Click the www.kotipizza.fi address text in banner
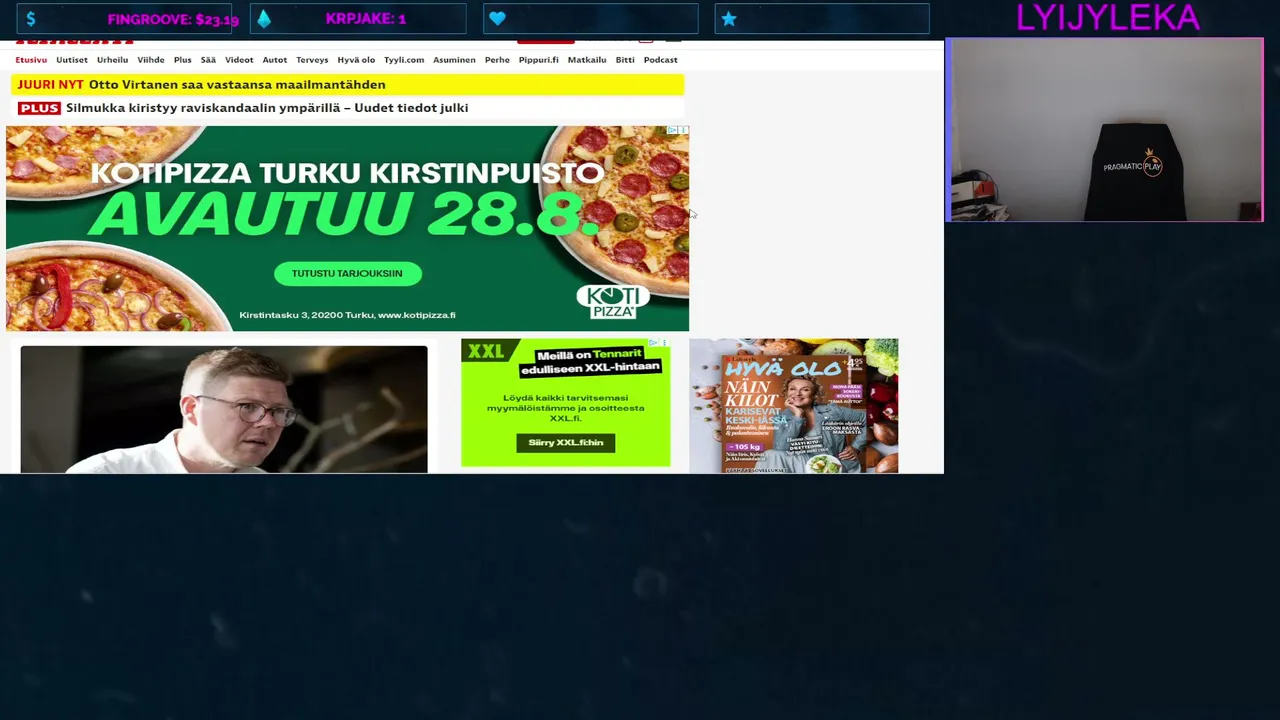 coord(416,315)
